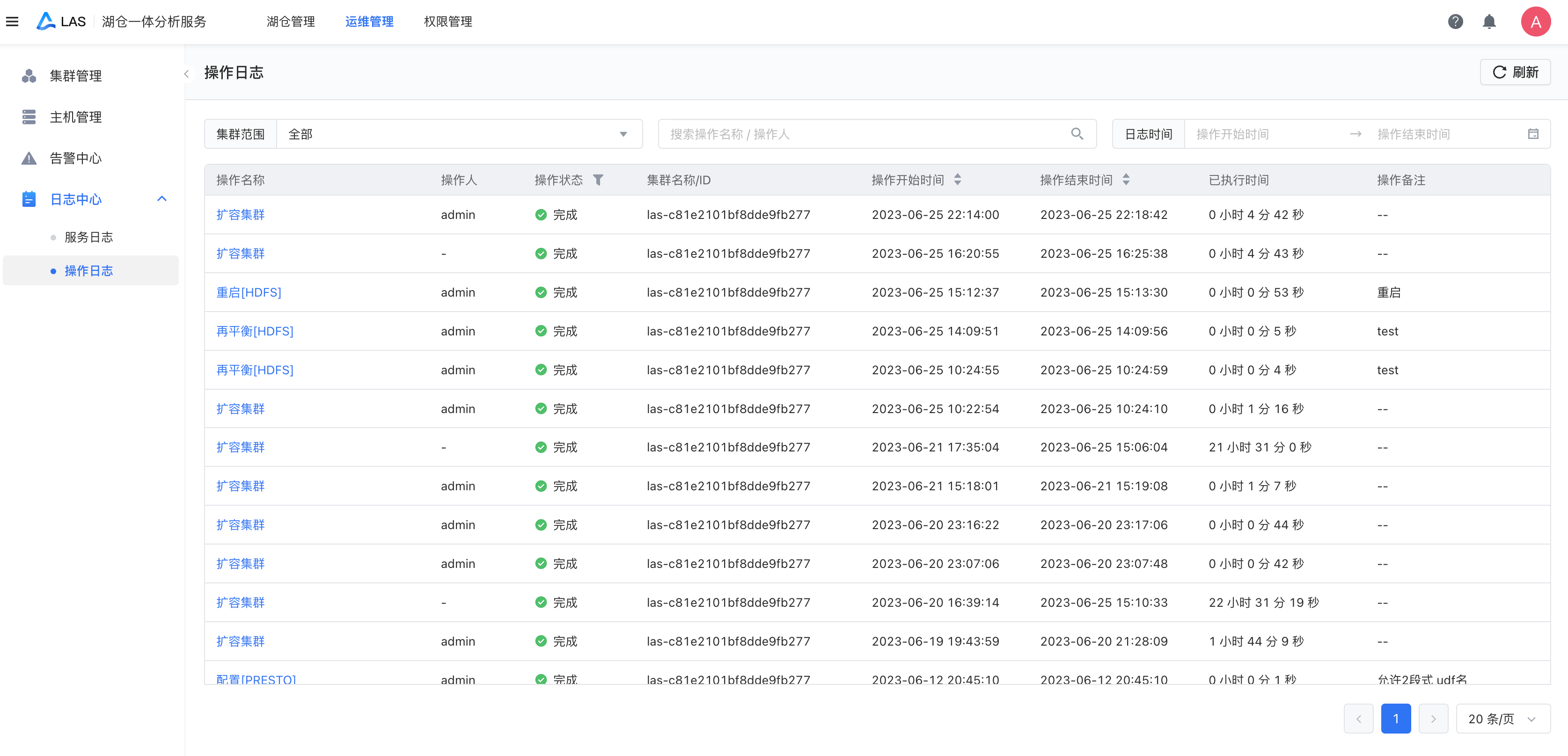Open 扩容集群 log started 2023-06-20 23:16:22
This screenshot has width=1568, height=756.
click(x=241, y=525)
